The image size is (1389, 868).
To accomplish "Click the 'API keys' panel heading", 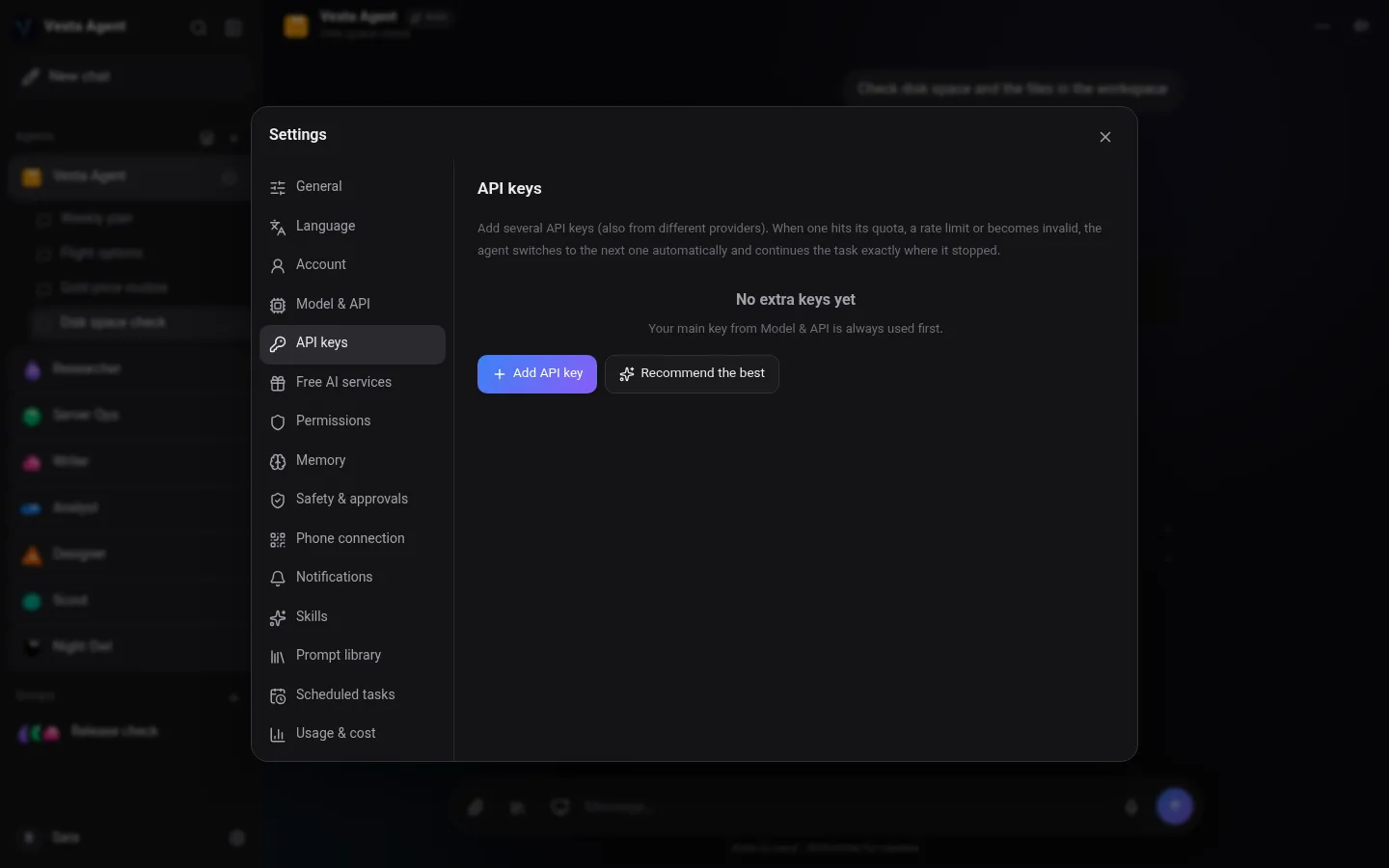I will click(509, 189).
